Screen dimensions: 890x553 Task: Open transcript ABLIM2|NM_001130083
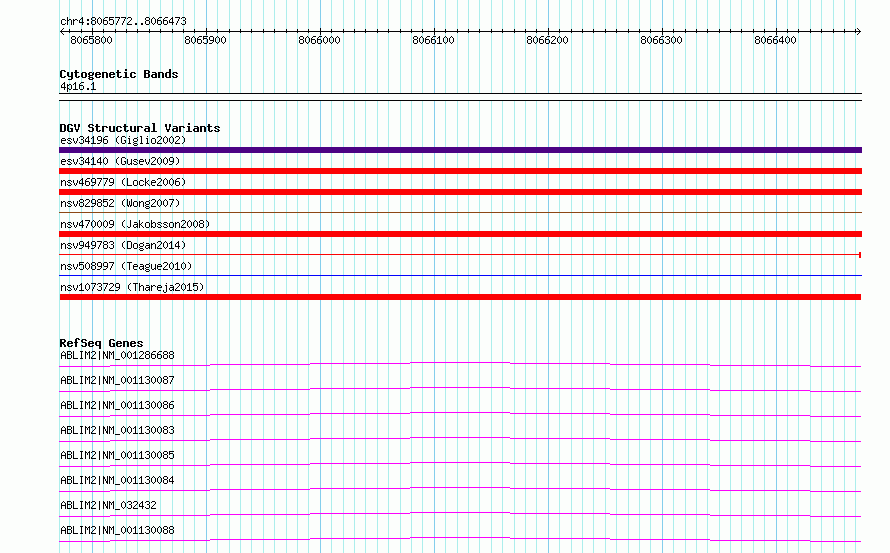117,430
